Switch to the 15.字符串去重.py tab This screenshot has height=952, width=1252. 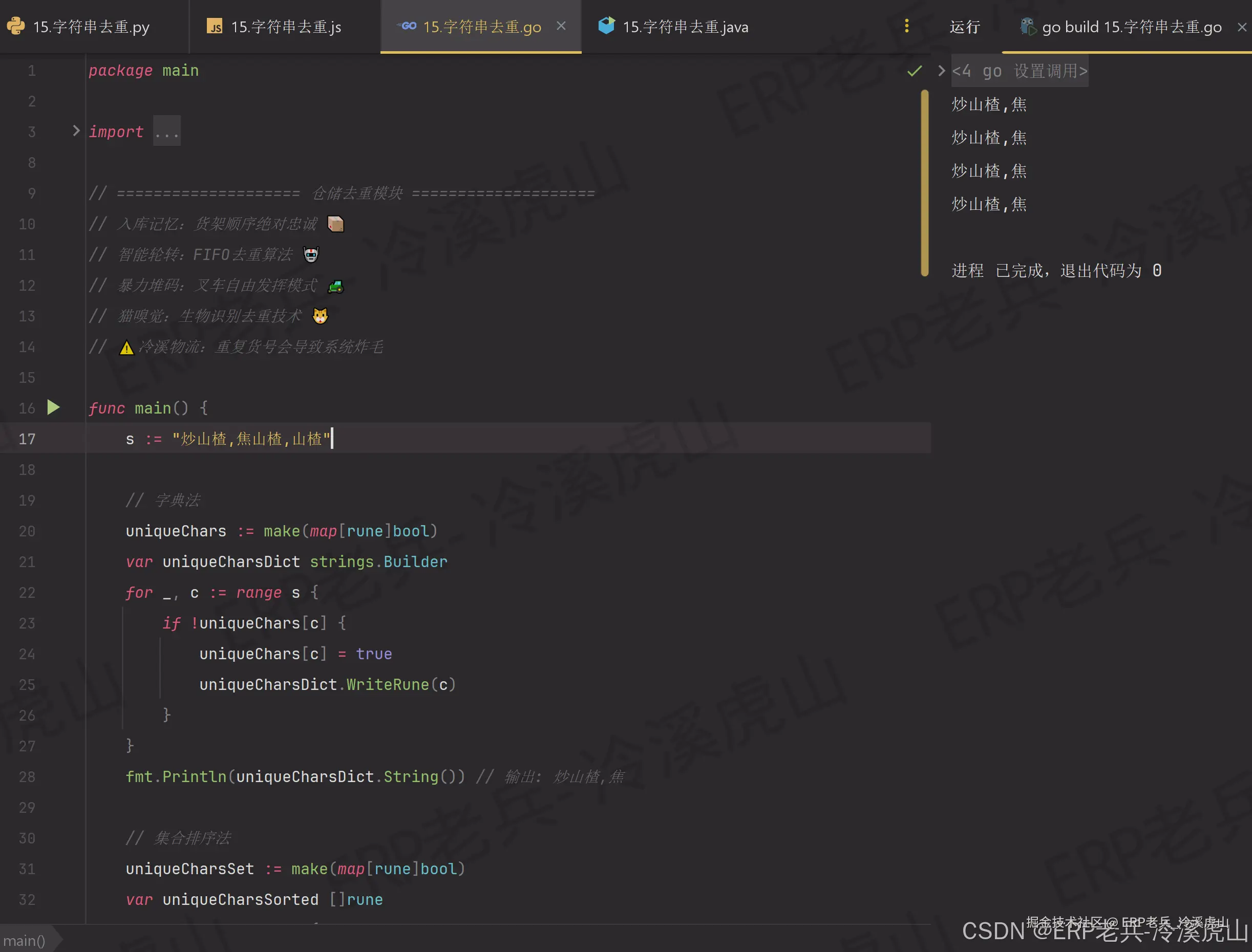[91, 26]
